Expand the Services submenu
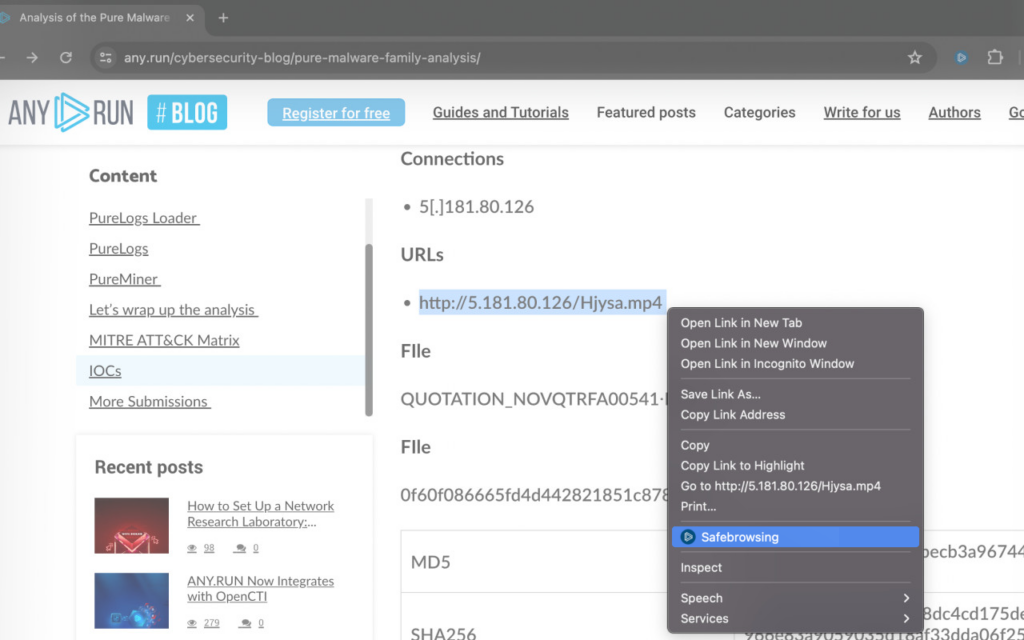 tap(794, 618)
